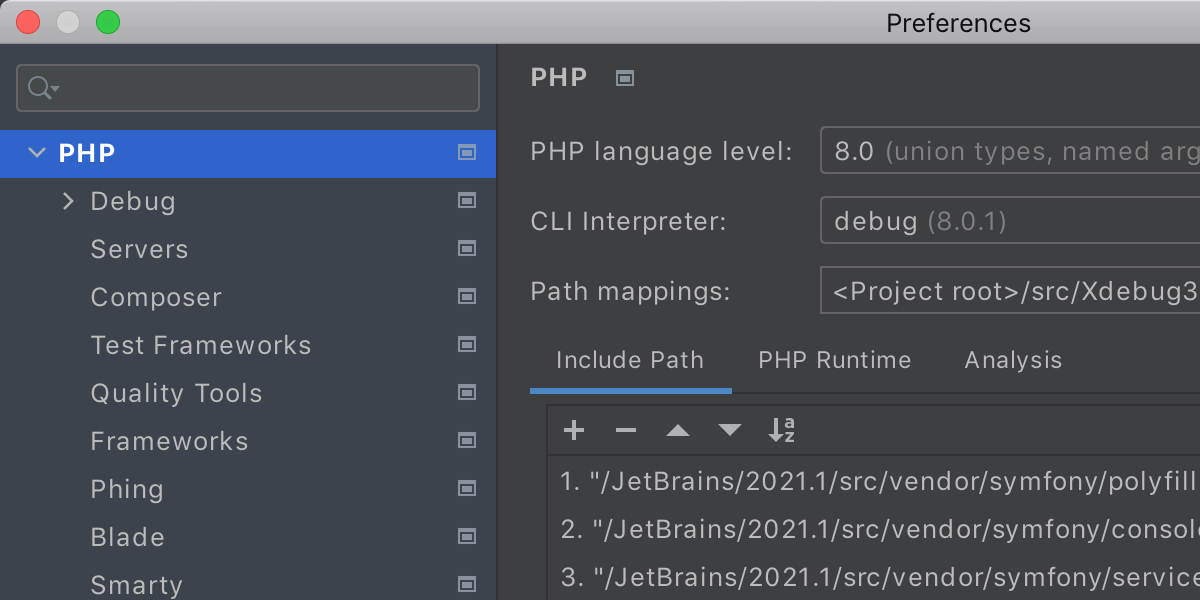Collapse the PHP tree node

tap(37, 153)
